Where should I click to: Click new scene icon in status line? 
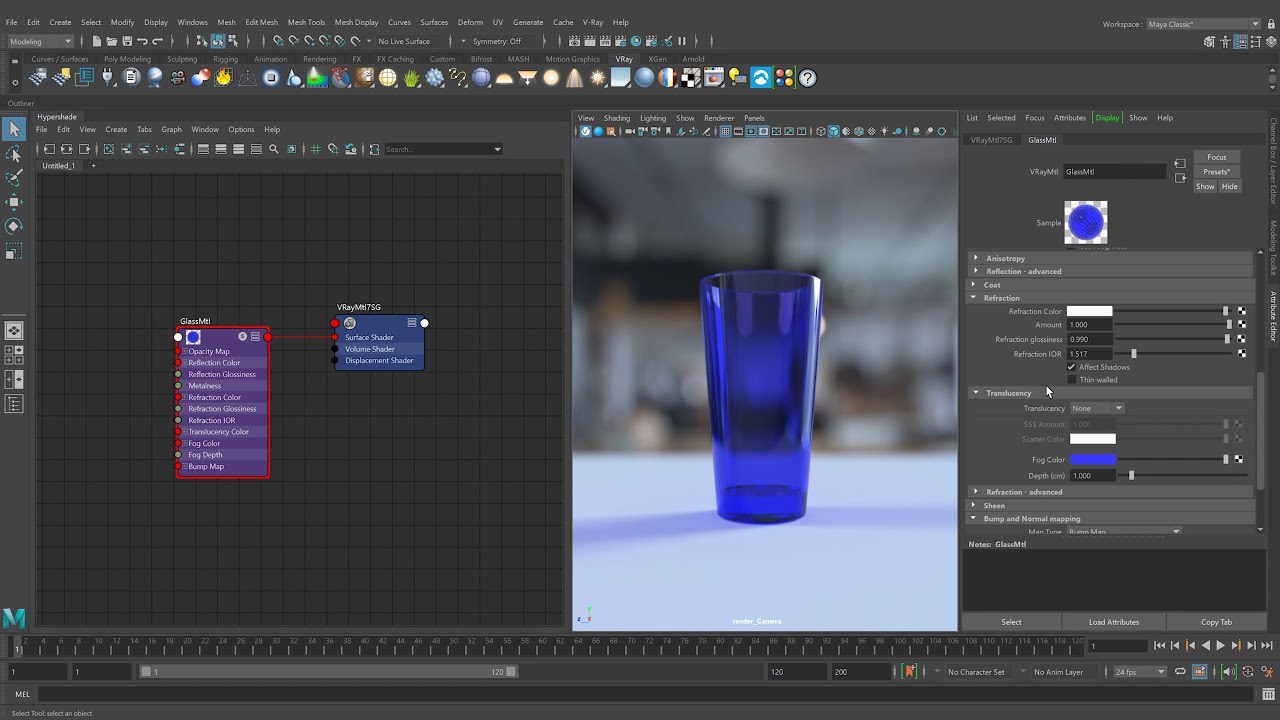[96, 41]
